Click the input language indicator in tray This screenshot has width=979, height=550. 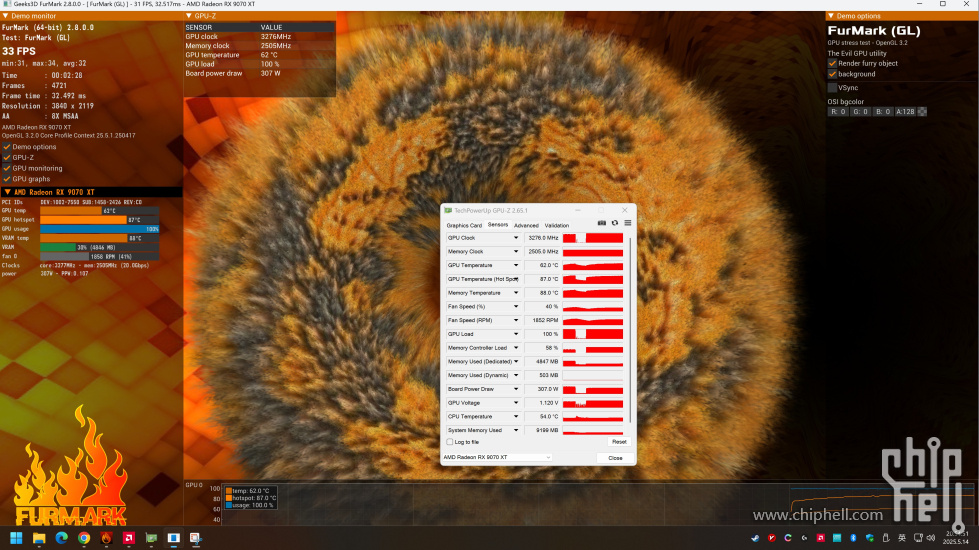[902, 538]
